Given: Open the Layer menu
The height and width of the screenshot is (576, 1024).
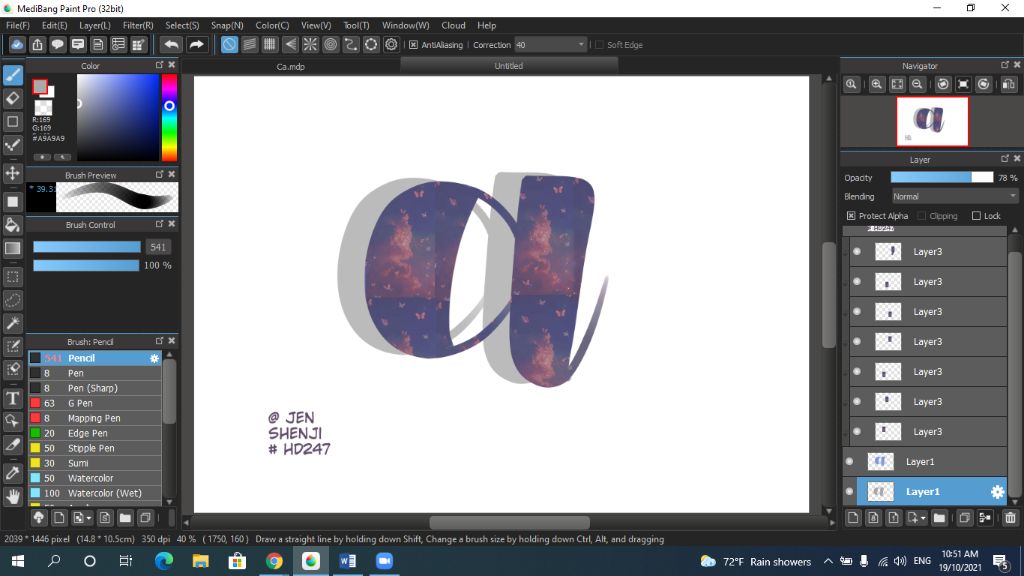Looking at the screenshot, I should click(95, 25).
